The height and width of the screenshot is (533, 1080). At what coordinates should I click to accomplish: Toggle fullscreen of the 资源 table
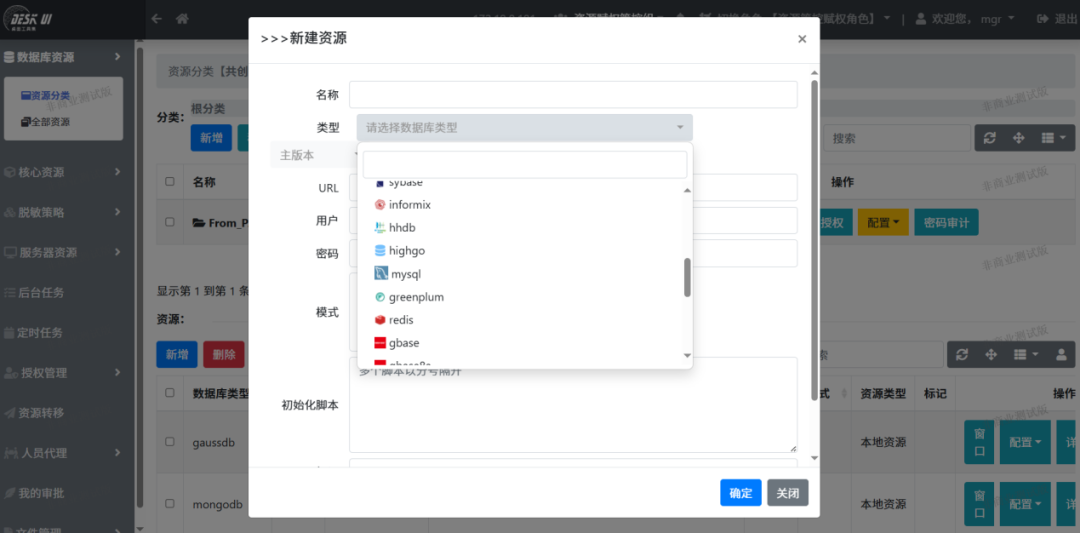(991, 354)
